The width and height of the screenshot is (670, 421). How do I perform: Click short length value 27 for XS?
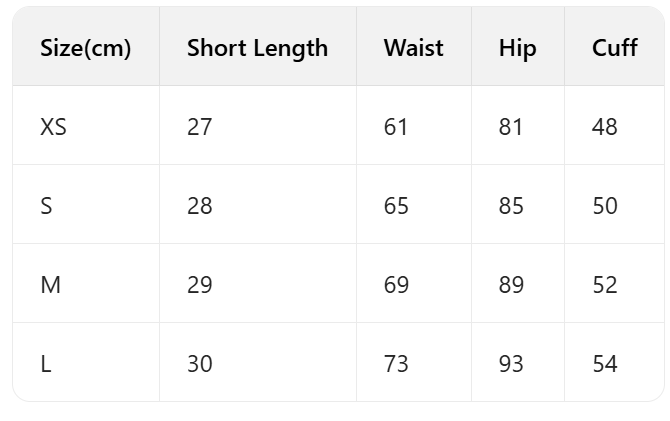[200, 127]
